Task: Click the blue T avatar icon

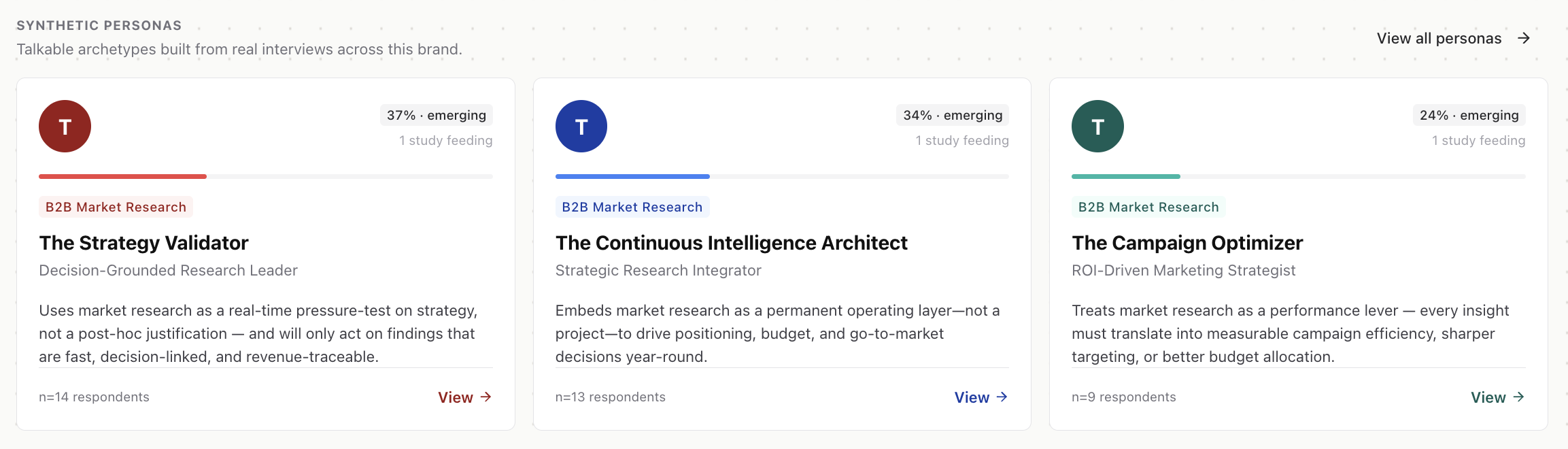Action: pyautogui.click(x=581, y=127)
